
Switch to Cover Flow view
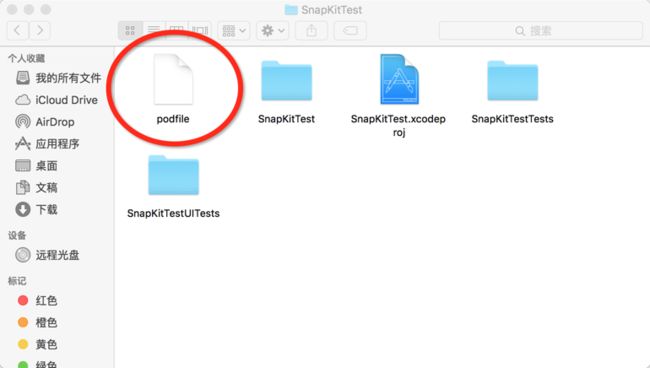pos(200,30)
